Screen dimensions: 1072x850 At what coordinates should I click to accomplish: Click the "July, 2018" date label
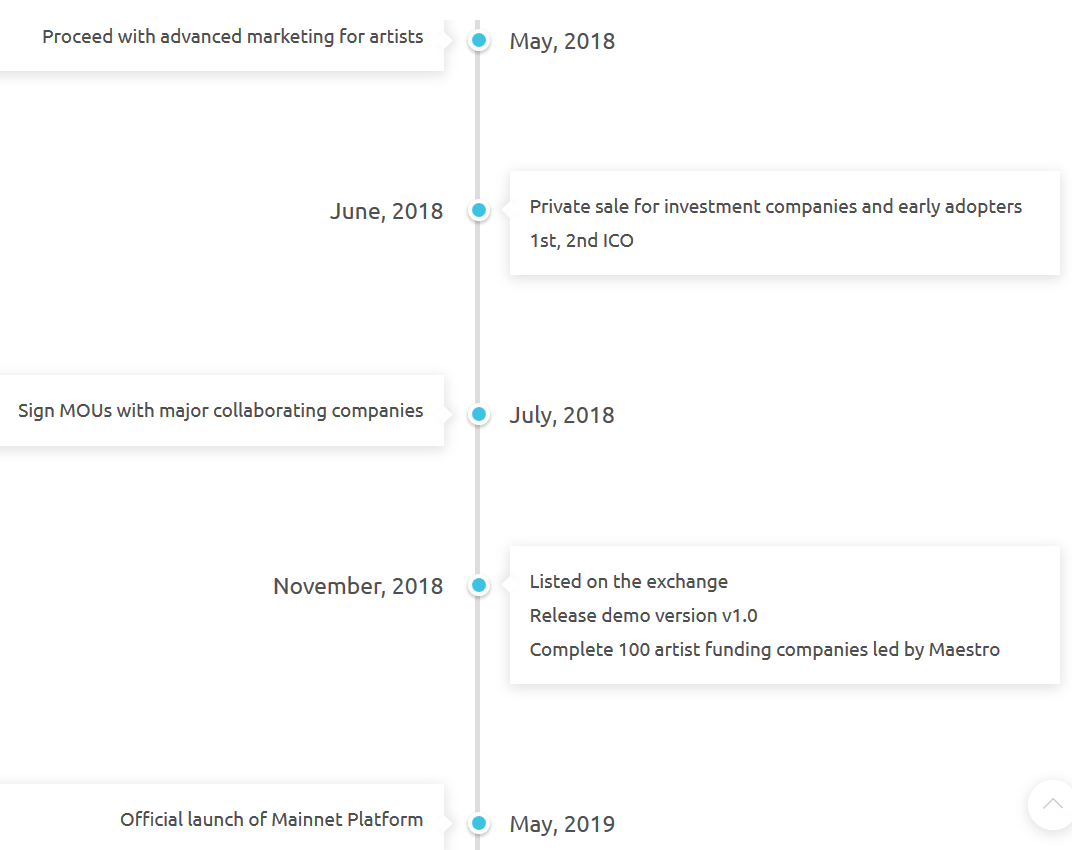[x=562, y=415]
